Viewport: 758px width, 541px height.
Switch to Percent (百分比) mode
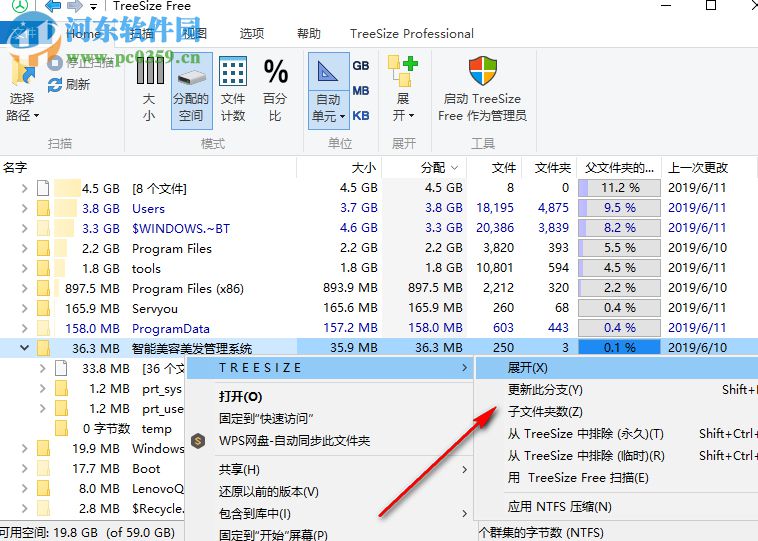(275, 91)
